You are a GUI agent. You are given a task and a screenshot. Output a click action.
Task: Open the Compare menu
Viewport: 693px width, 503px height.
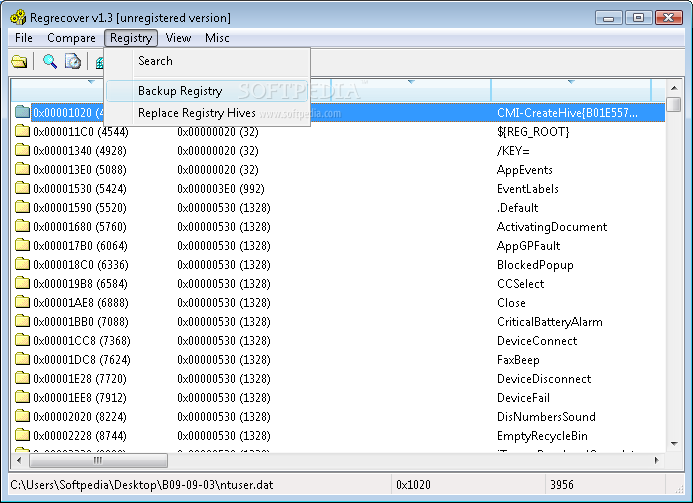pyautogui.click(x=71, y=38)
